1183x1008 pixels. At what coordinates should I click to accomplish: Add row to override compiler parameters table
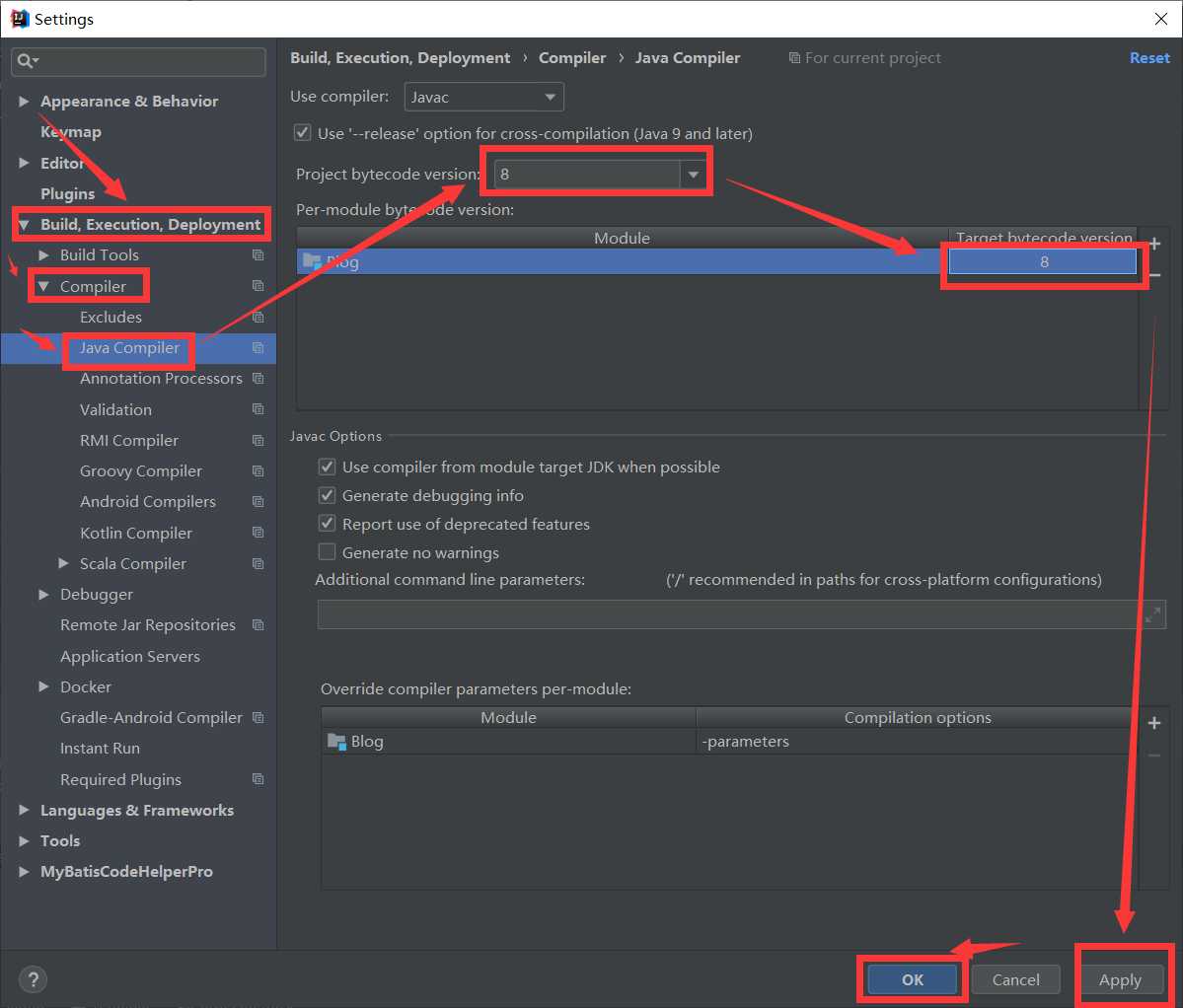pos(1154,724)
